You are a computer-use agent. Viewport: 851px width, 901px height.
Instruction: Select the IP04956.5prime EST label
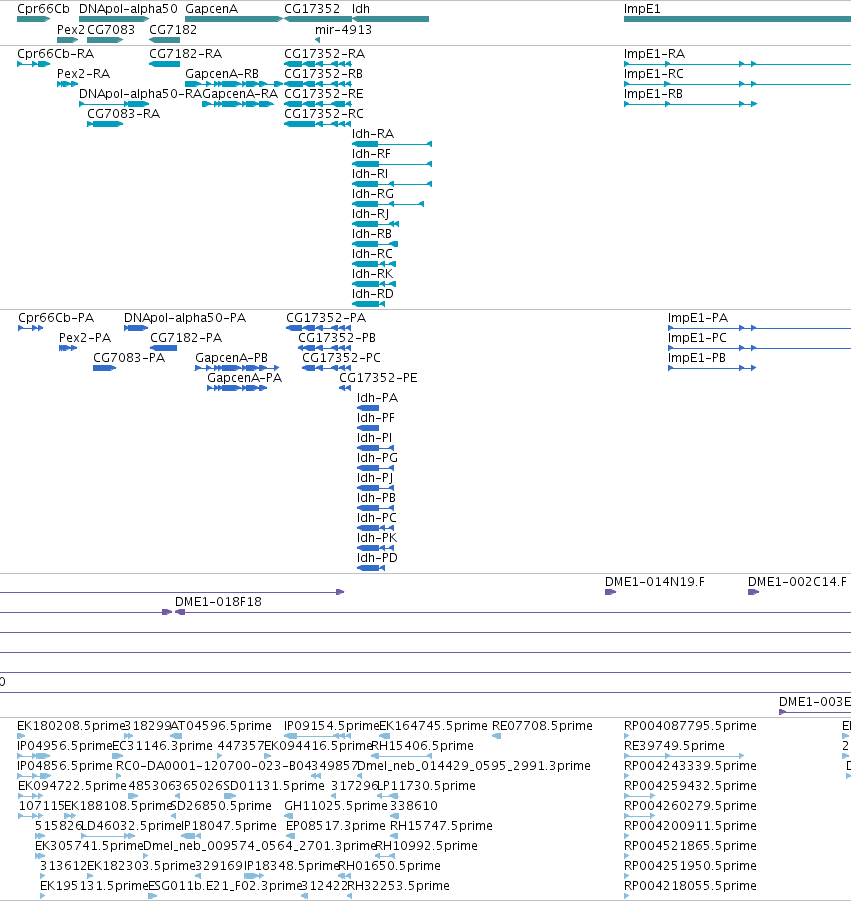click(65, 746)
